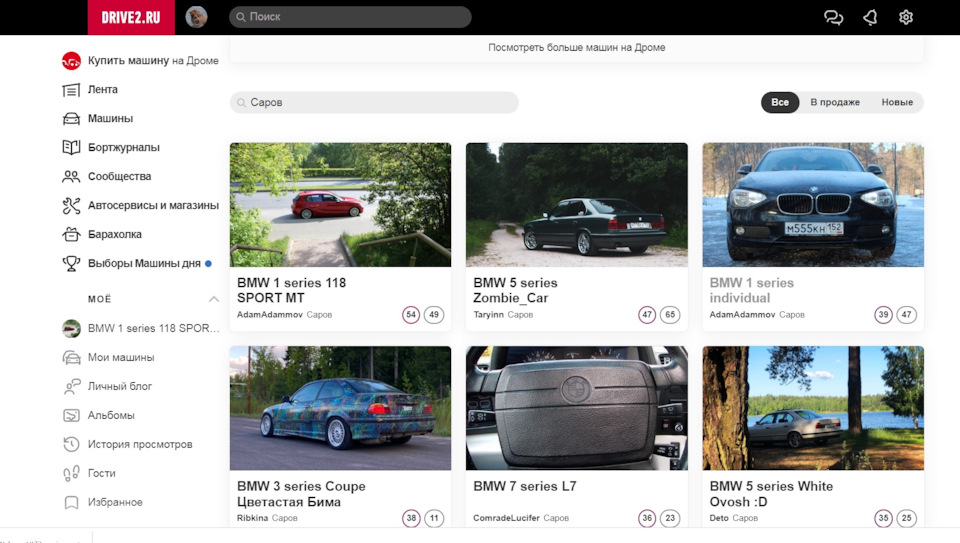Open Taryinn user profile link
The image size is (960, 543).
click(488, 315)
